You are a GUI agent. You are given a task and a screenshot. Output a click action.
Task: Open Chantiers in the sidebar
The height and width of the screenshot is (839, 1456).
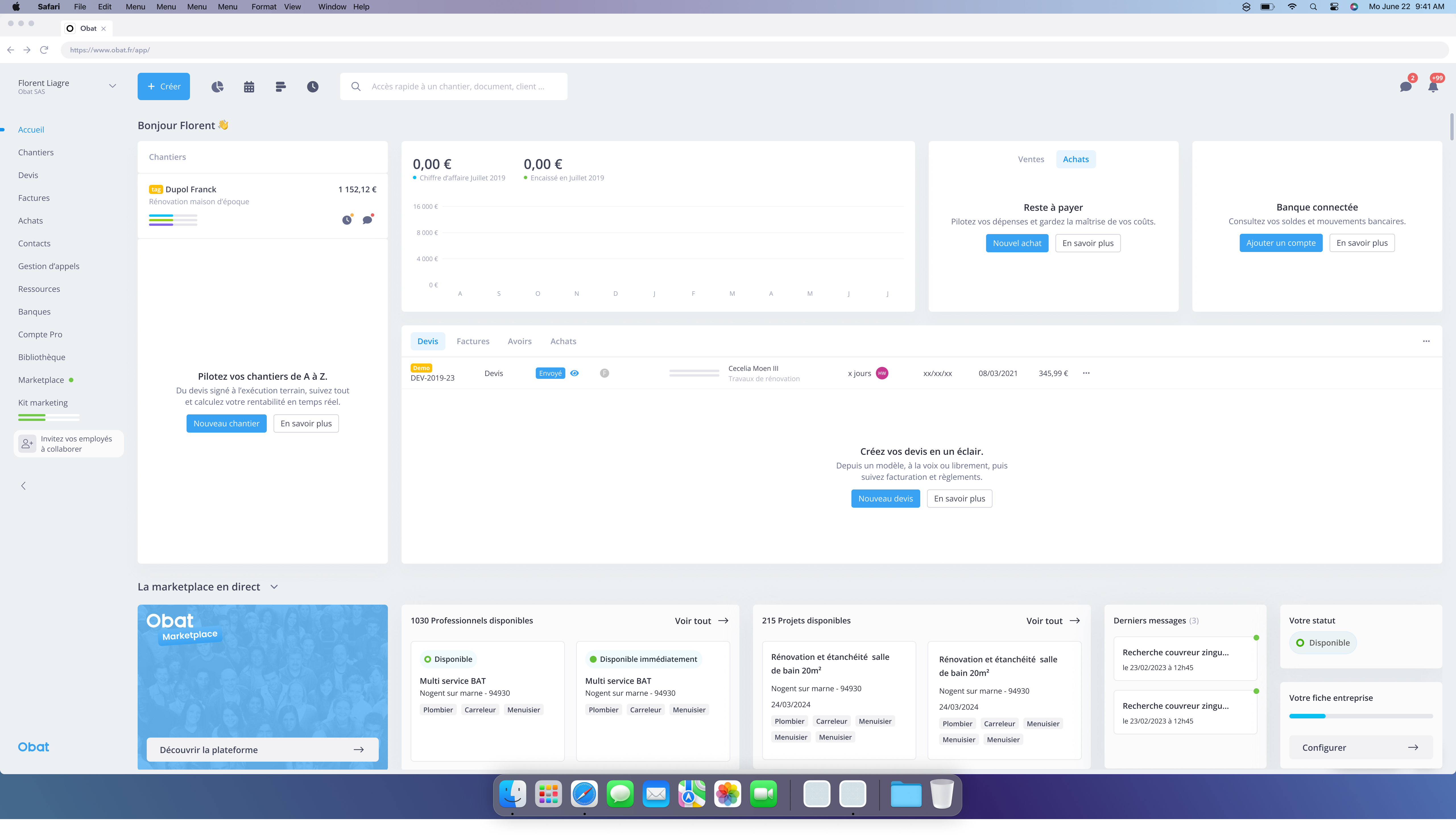coord(36,152)
